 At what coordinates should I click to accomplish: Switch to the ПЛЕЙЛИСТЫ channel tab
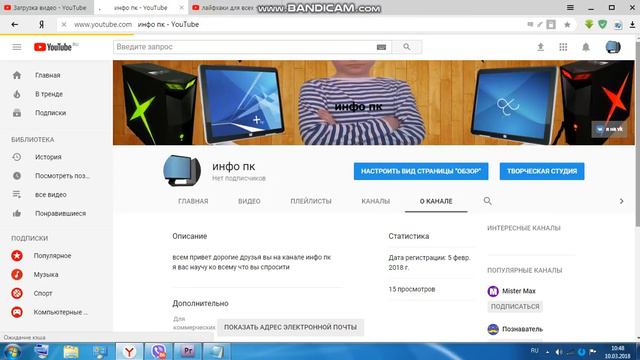[311, 201]
